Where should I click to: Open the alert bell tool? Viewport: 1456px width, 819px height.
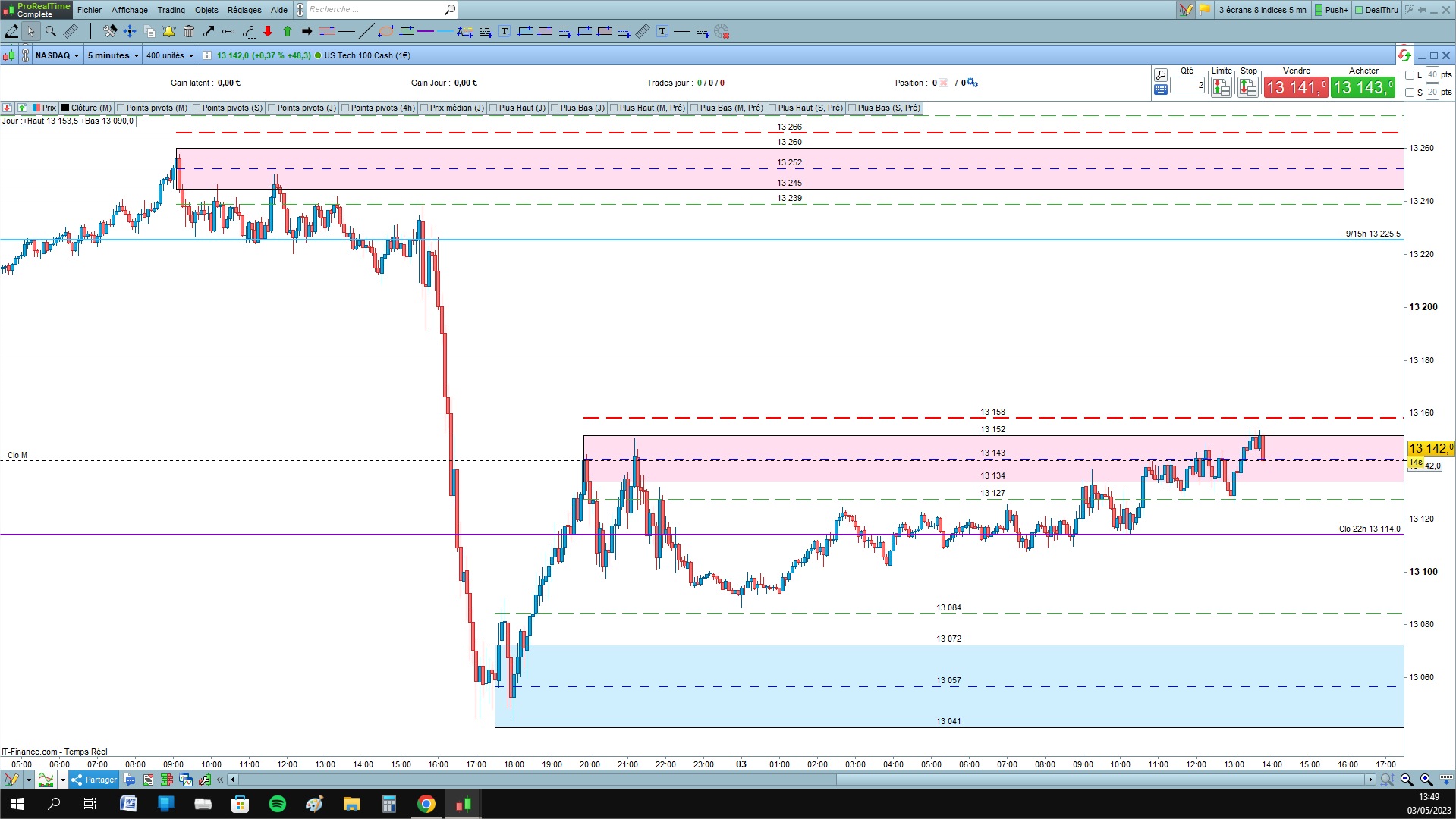pos(168,31)
